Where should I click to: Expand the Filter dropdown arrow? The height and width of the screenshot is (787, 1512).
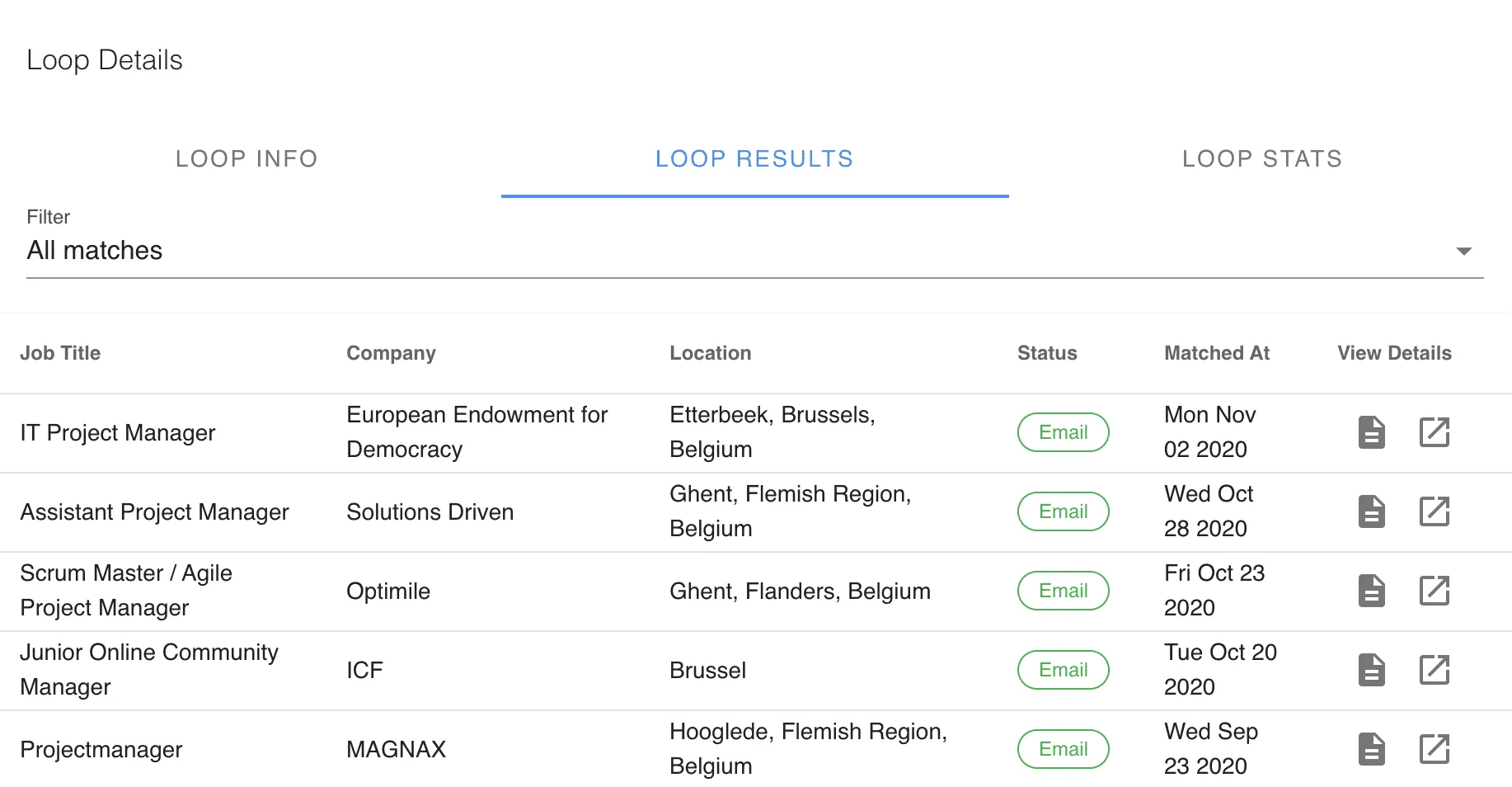pos(1463,251)
